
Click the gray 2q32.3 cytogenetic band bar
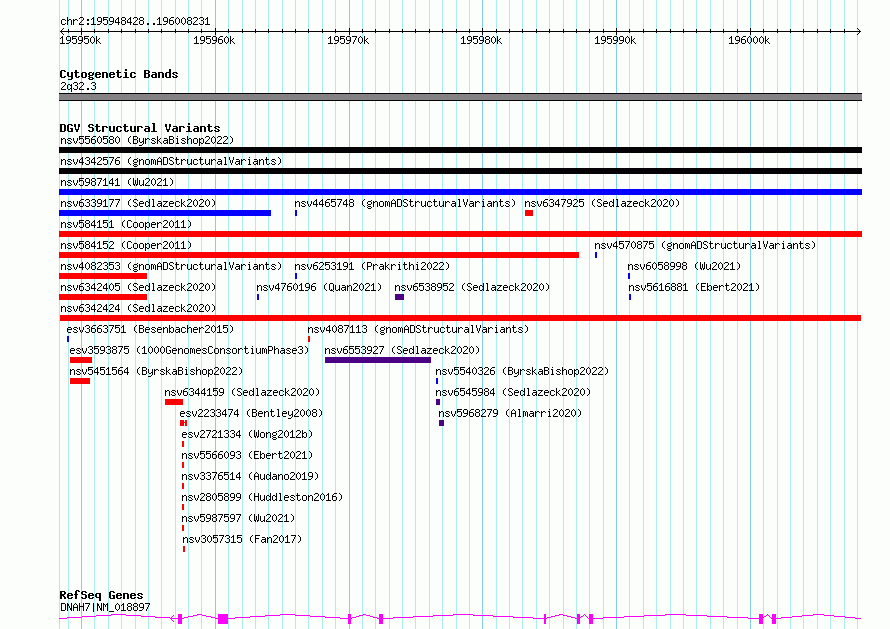point(460,97)
